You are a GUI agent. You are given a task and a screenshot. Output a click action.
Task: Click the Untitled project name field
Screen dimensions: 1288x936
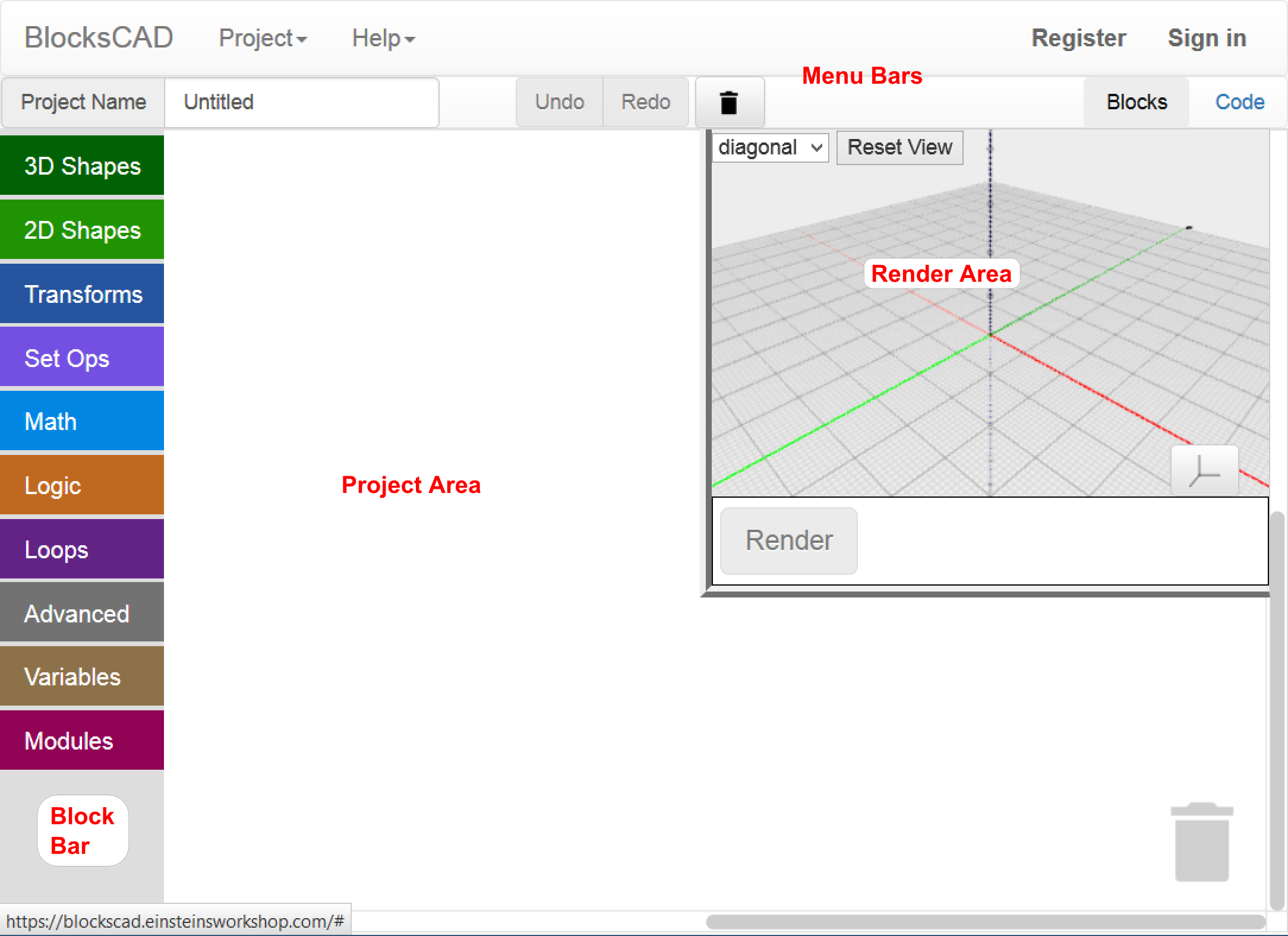[302, 102]
